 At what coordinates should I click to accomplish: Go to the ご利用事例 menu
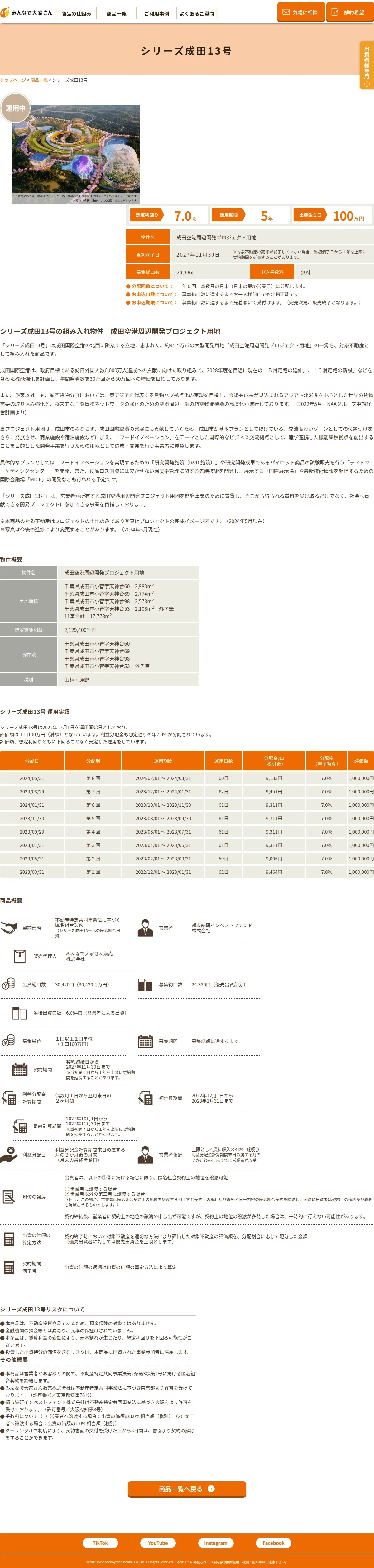[156, 13]
